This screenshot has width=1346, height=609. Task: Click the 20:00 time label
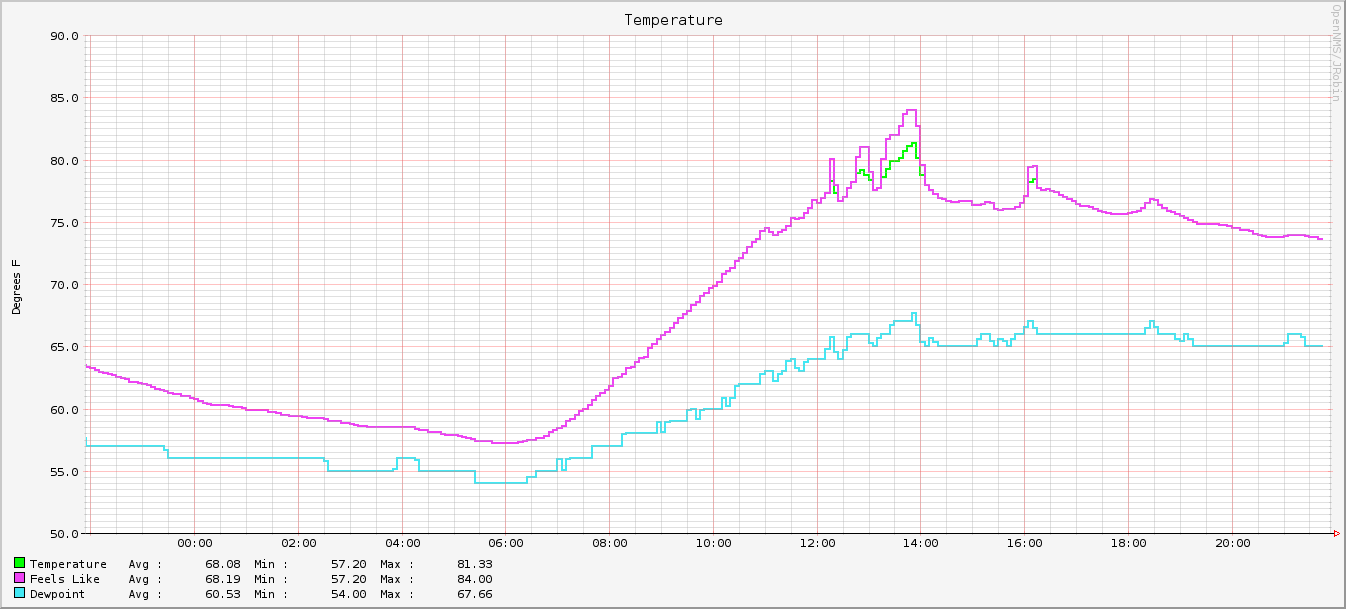1233,543
